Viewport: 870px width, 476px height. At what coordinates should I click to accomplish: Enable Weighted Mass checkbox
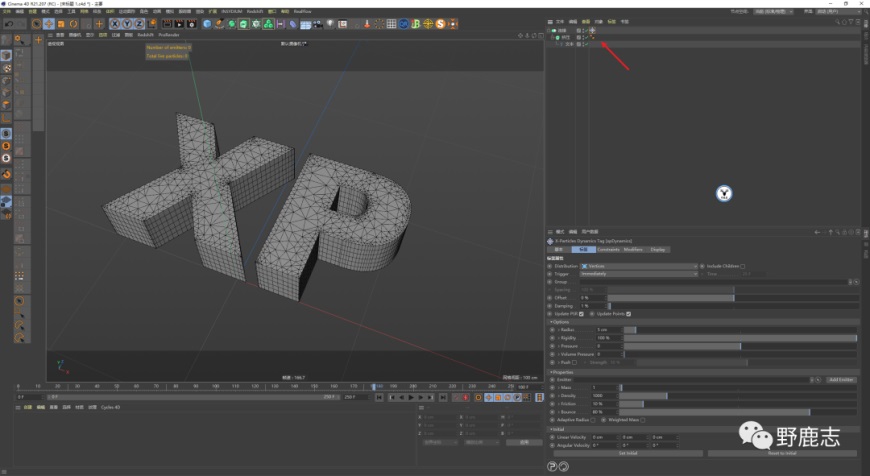pyautogui.click(x=643, y=420)
